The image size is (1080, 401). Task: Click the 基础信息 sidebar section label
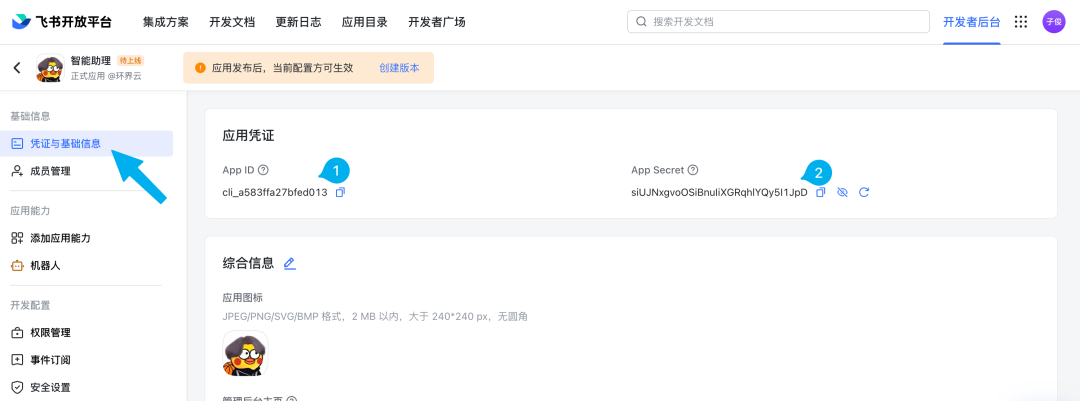pyautogui.click(x=30, y=116)
